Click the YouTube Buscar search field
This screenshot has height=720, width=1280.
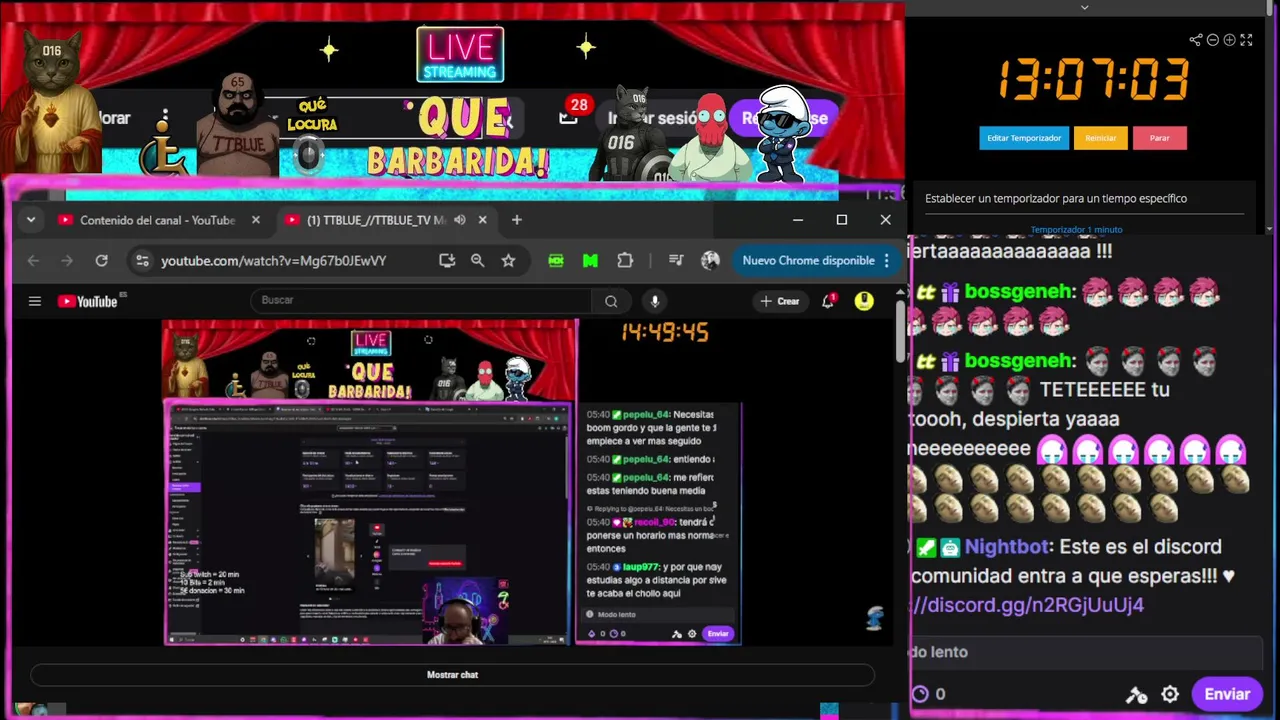point(421,300)
